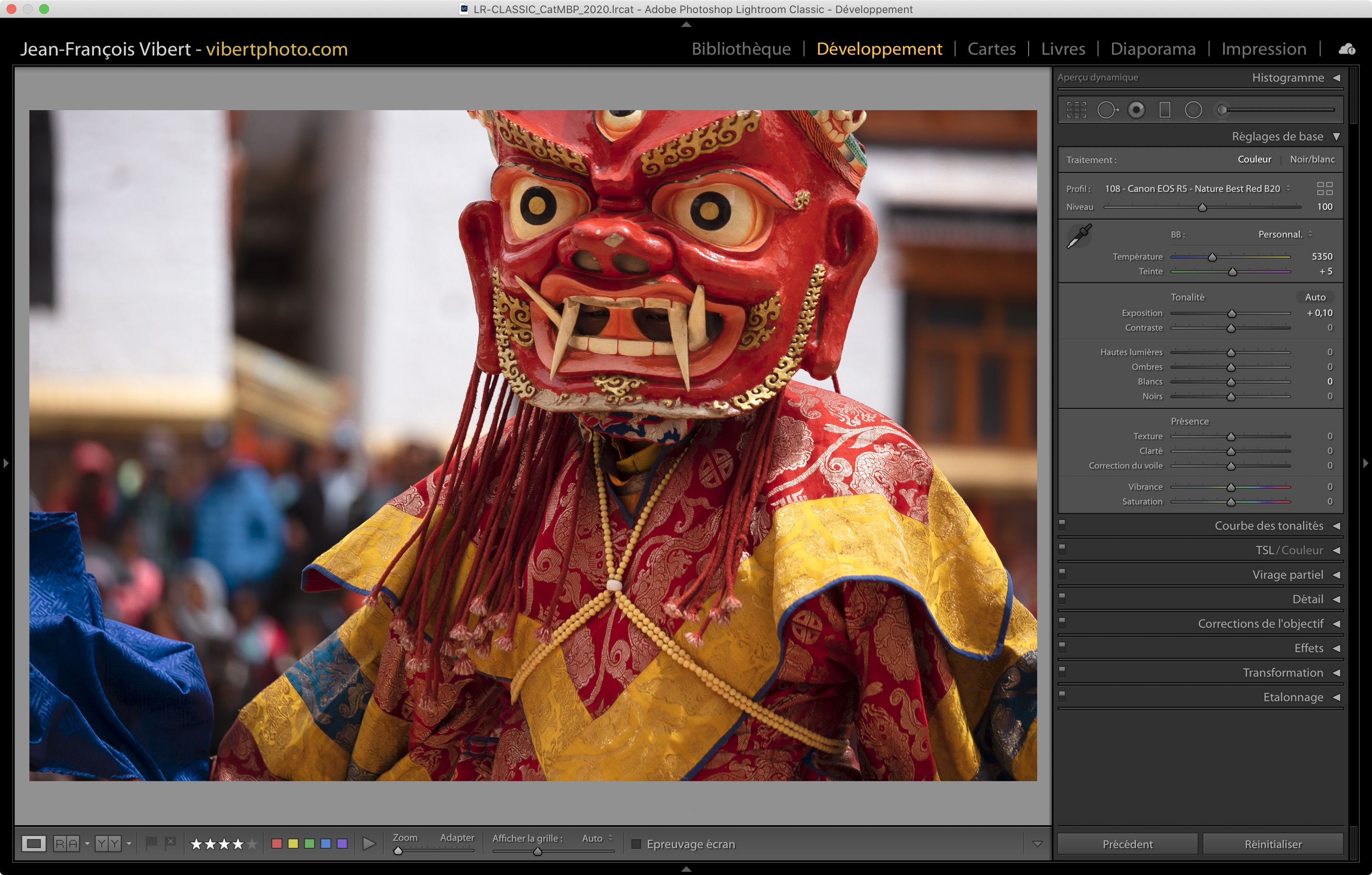Activate the spot removal tool
Screen dimensions: 1372x875
pyautogui.click(x=1107, y=110)
